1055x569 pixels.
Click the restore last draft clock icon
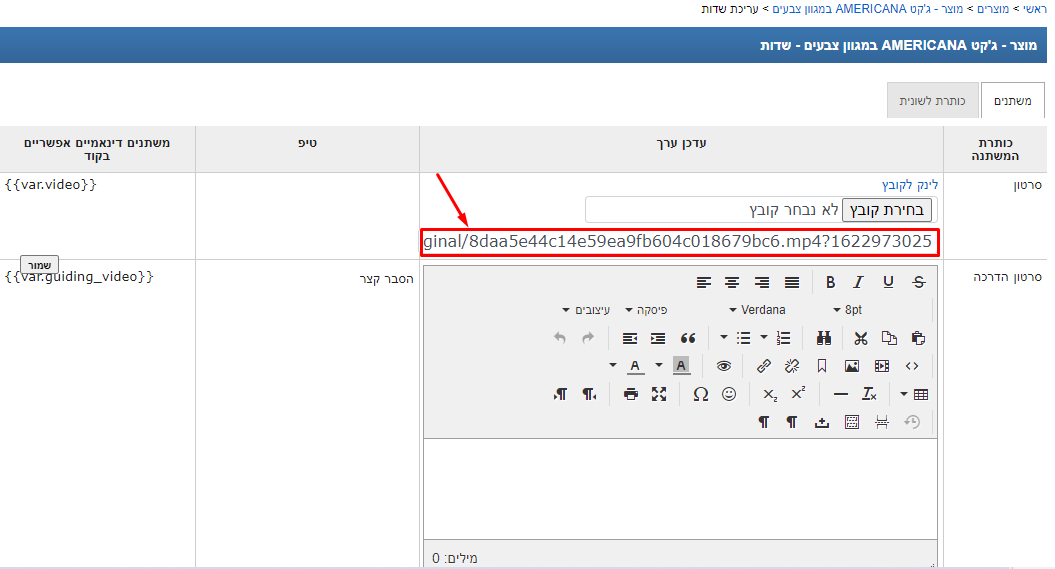(x=912, y=422)
